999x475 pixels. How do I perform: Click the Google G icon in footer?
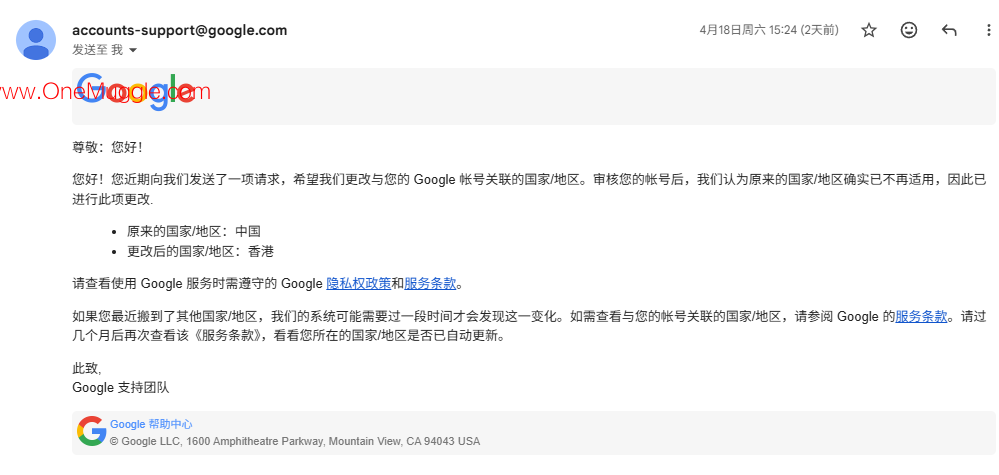[92, 431]
